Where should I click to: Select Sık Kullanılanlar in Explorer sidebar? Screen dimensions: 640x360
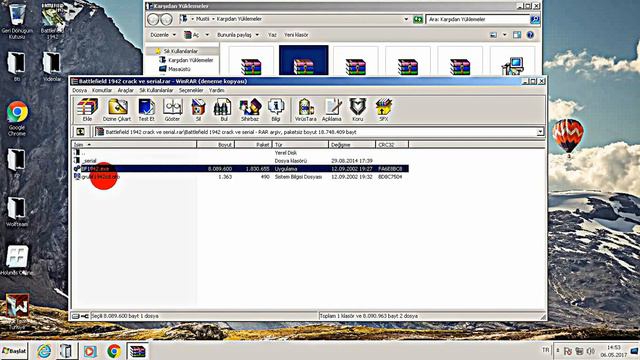click(181, 51)
